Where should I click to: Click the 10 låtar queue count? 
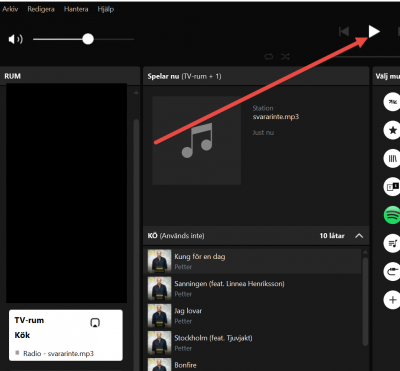pos(332,236)
